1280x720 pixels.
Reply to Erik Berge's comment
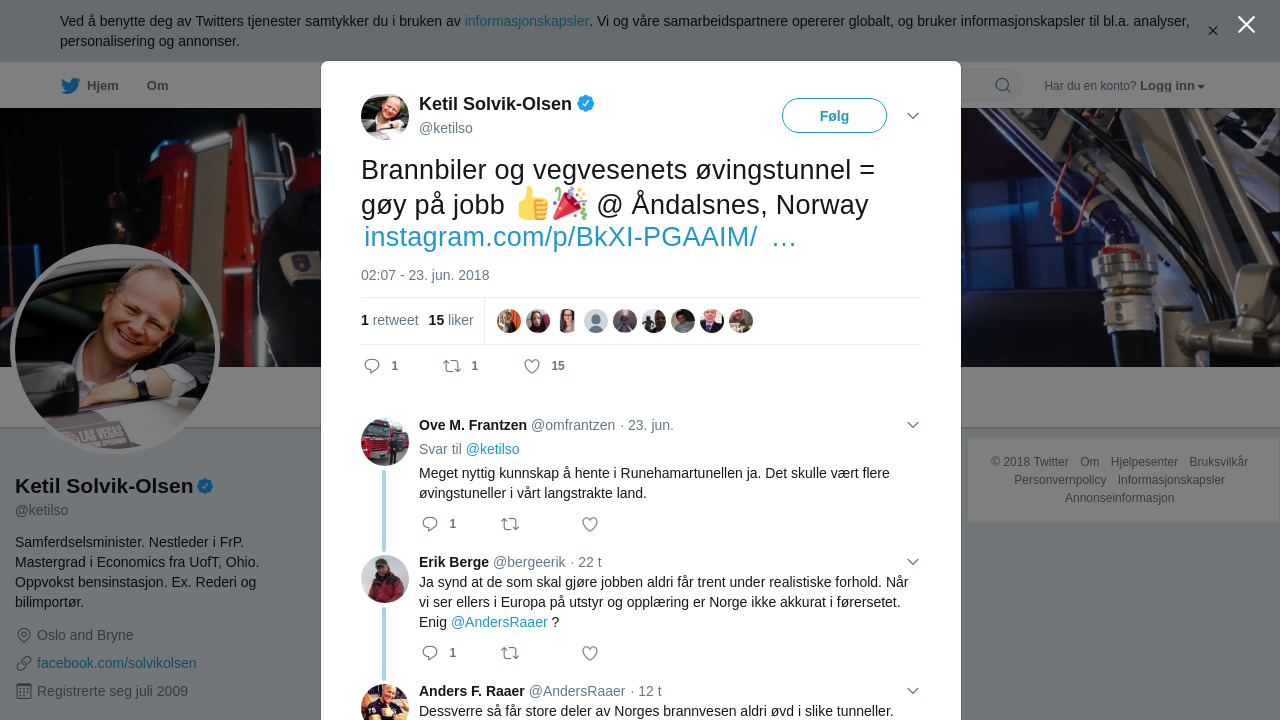tap(430, 653)
